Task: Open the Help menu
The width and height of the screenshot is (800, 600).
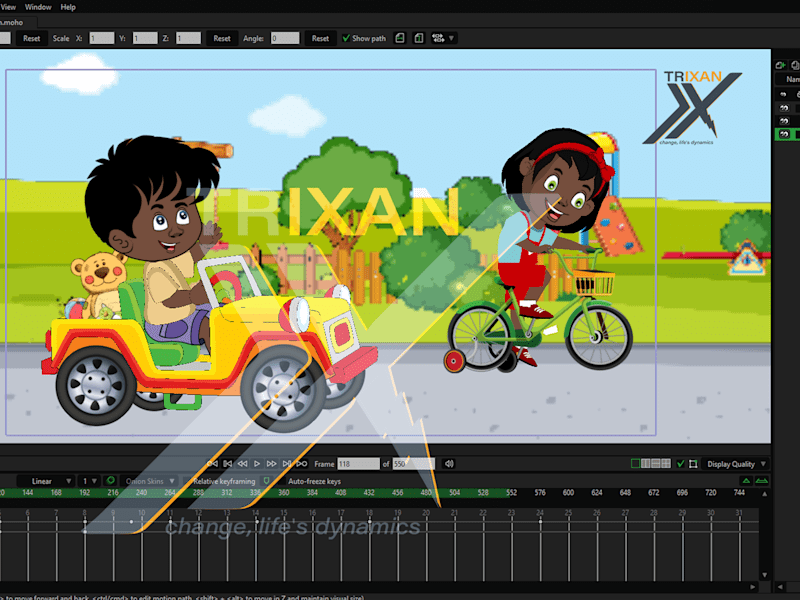Action: coord(68,7)
